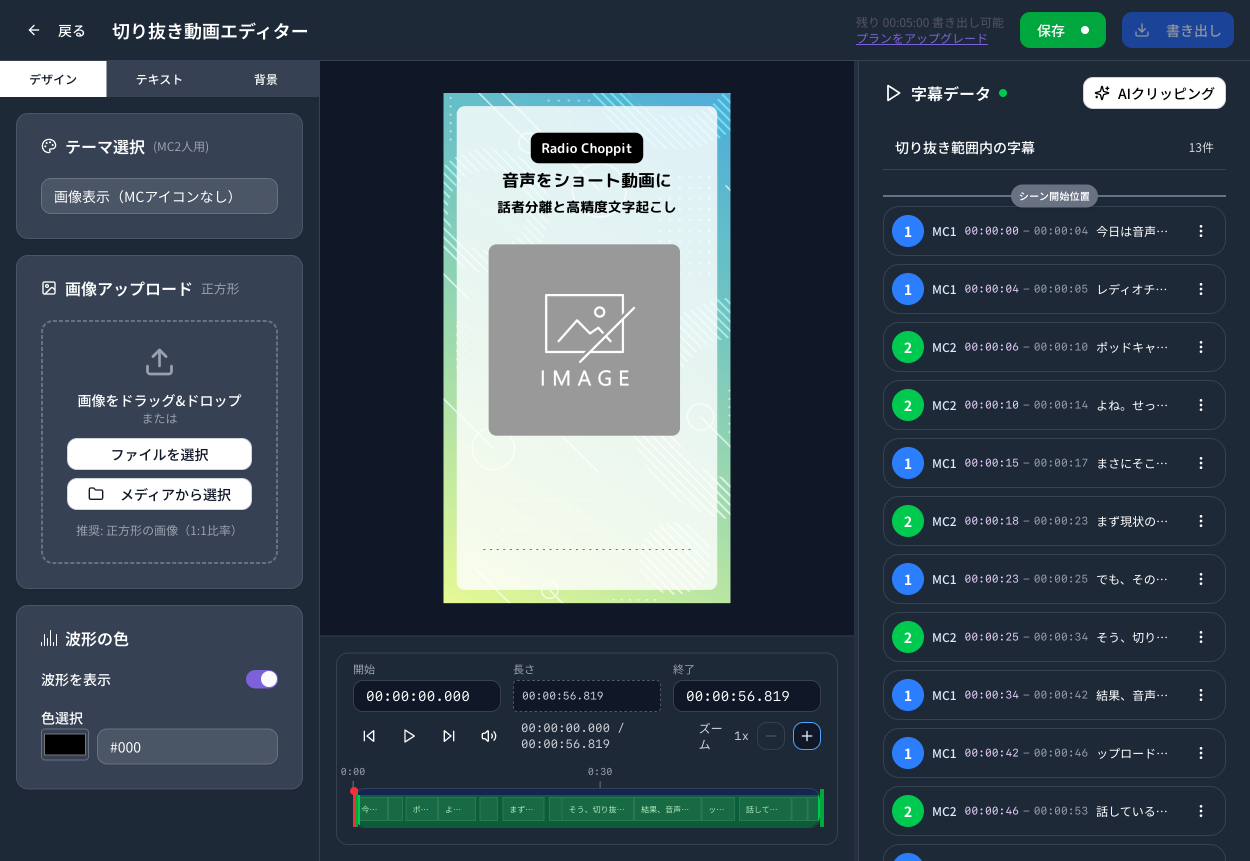Open options menu for subtitle まず現状の…
This screenshot has height=861, width=1250.
pyautogui.click(x=1201, y=521)
